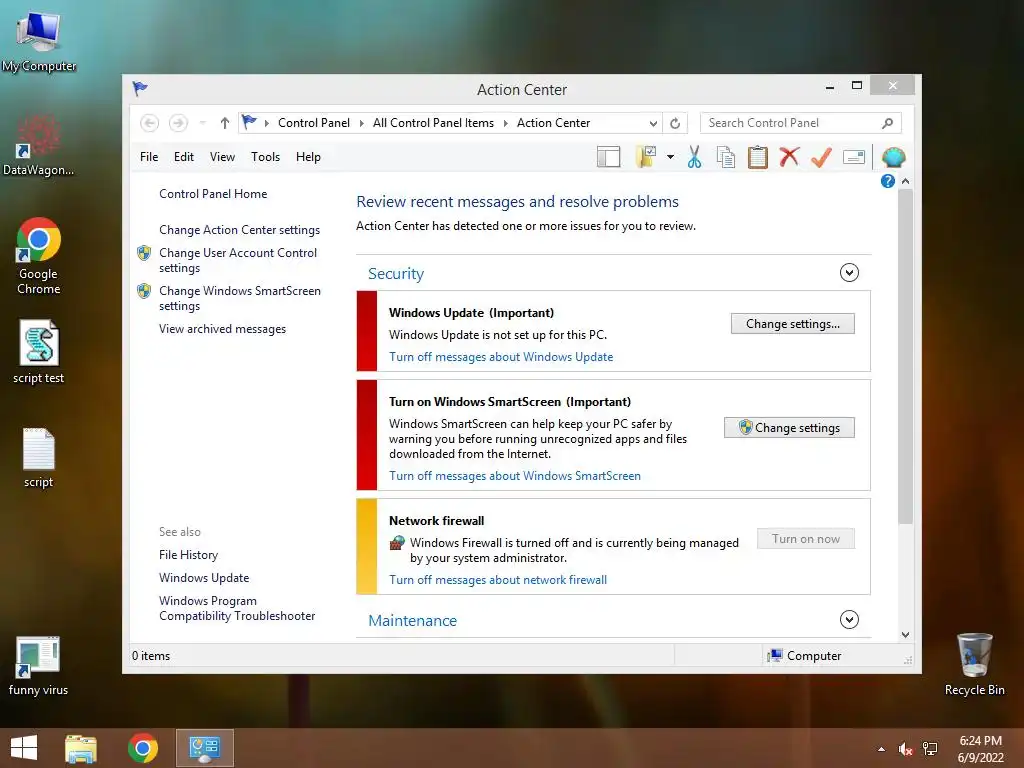Select the DataWagon desktop shortcut
The width and height of the screenshot is (1024, 768).
(x=38, y=145)
